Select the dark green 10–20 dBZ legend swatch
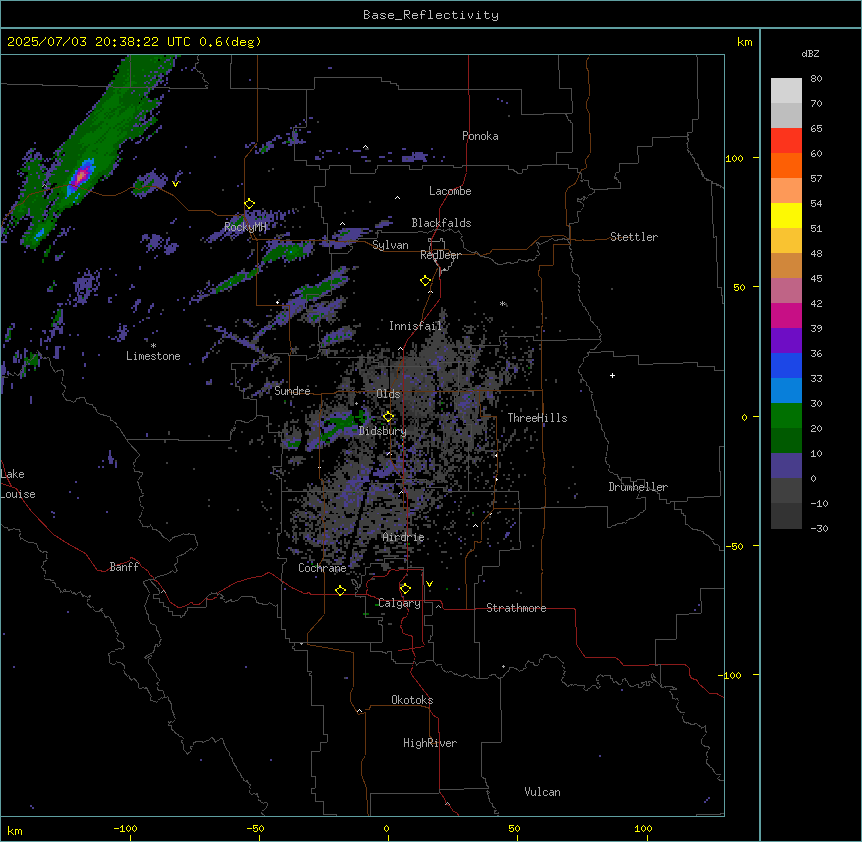Screen dimensions: 862x842 tap(786, 441)
